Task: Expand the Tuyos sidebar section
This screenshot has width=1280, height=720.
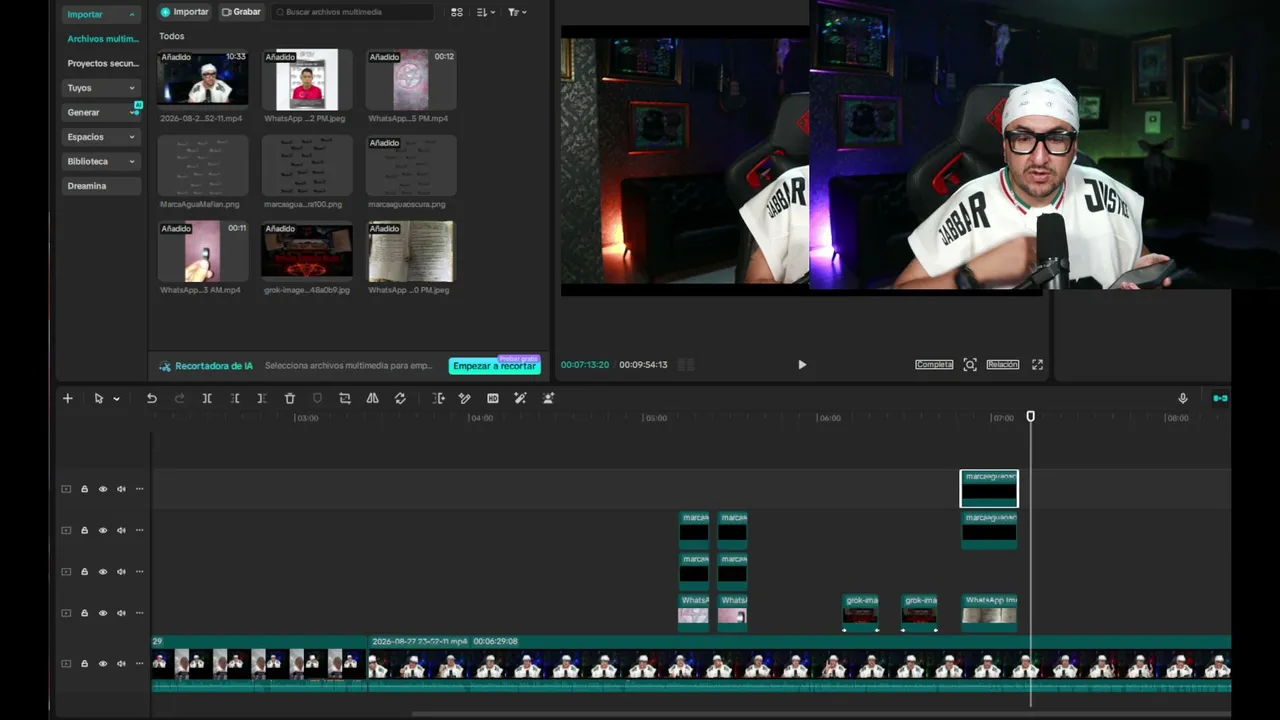Action: 132,88
